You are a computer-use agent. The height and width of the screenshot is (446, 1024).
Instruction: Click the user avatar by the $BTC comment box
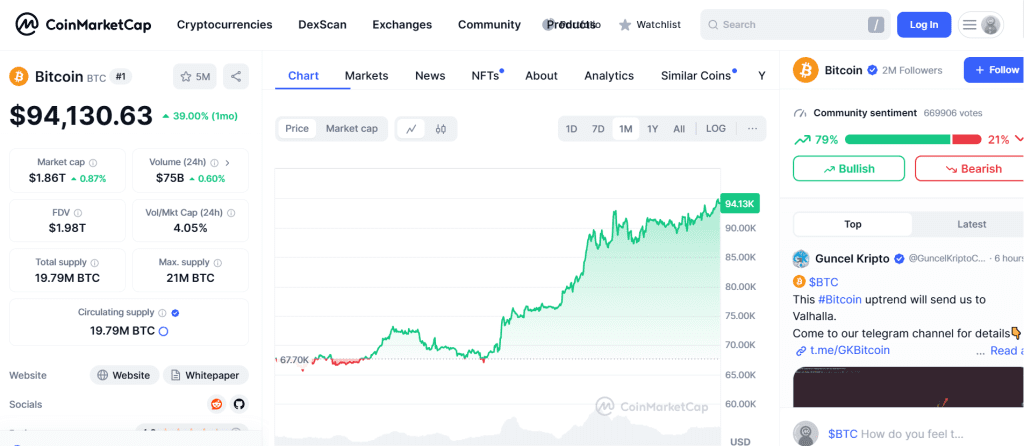pyautogui.click(x=806, y=434)
